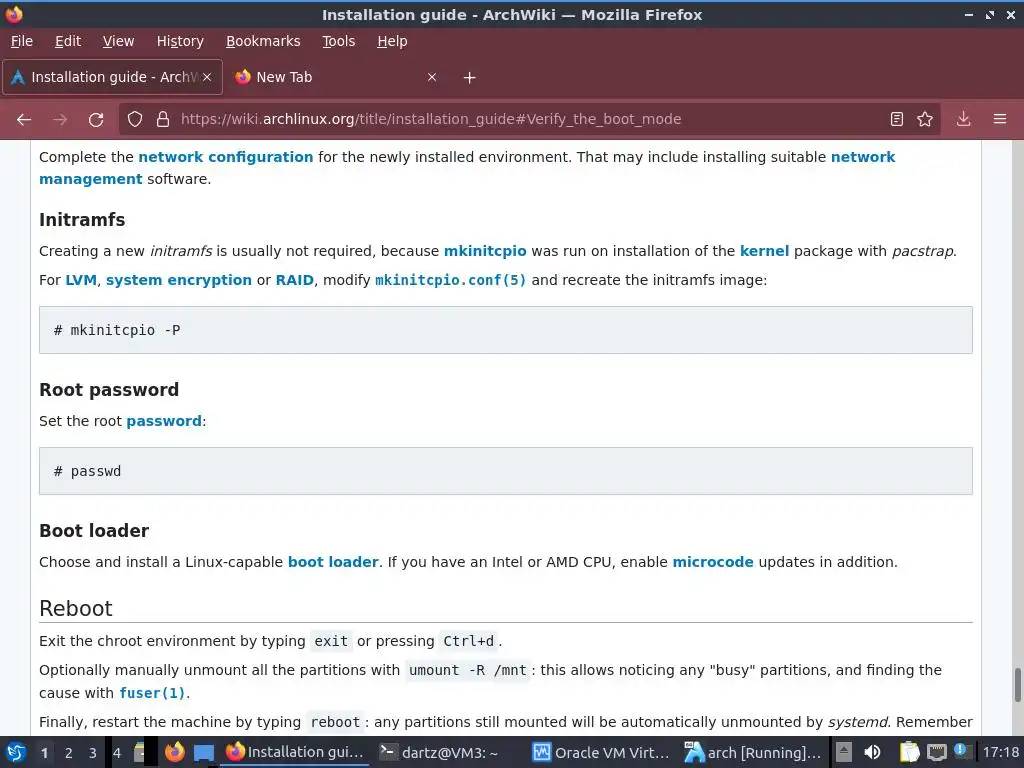Follow the password link

click(164, 421)
